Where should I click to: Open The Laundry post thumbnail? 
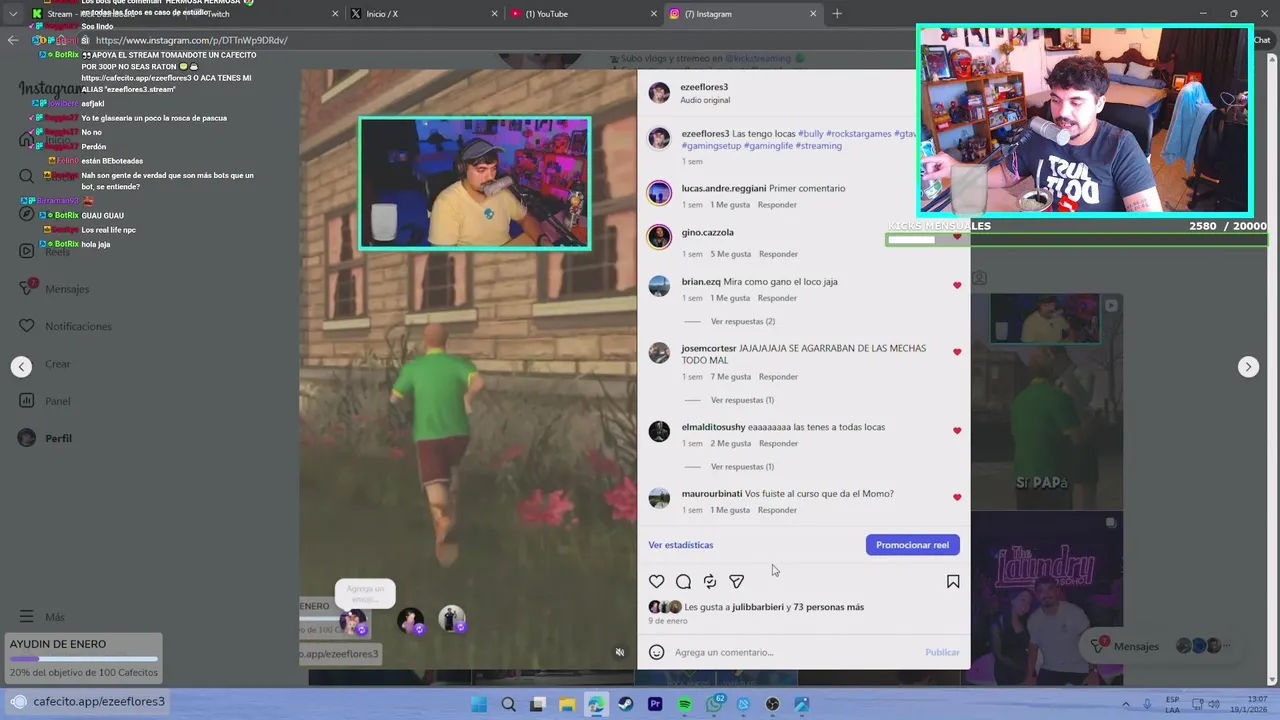tap(1046, 597)
